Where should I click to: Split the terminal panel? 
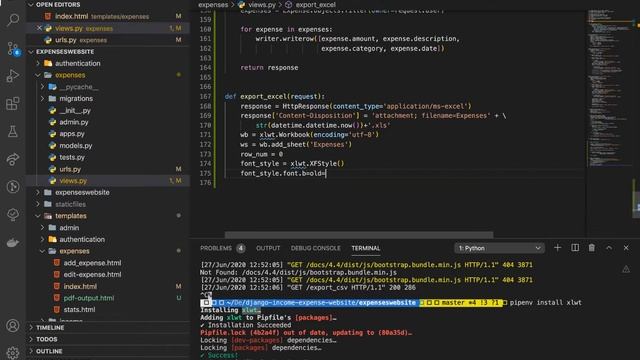click(575, 248)
